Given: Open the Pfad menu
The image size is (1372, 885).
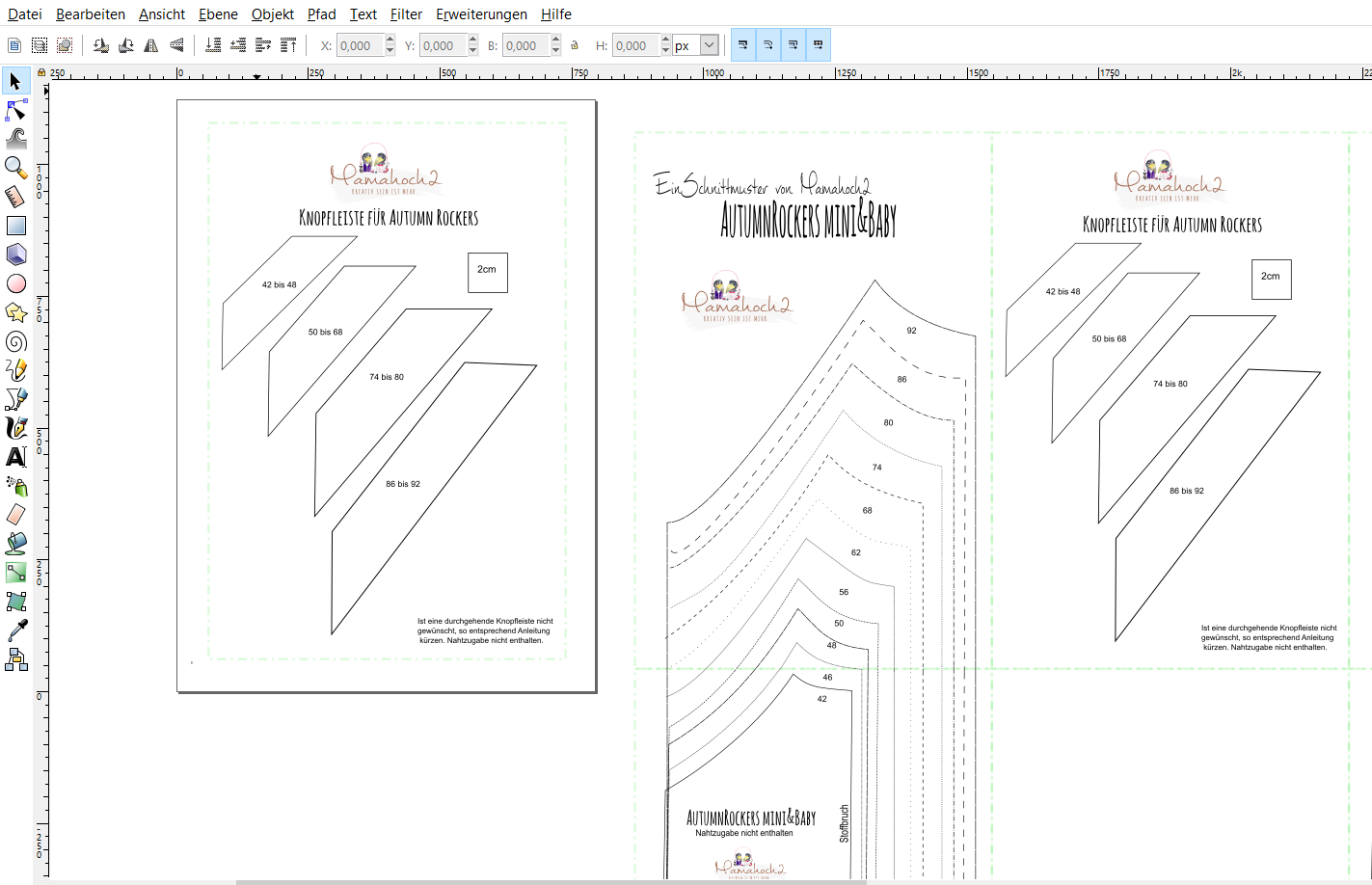Looking at the screenshot, I should click(321, 13).
